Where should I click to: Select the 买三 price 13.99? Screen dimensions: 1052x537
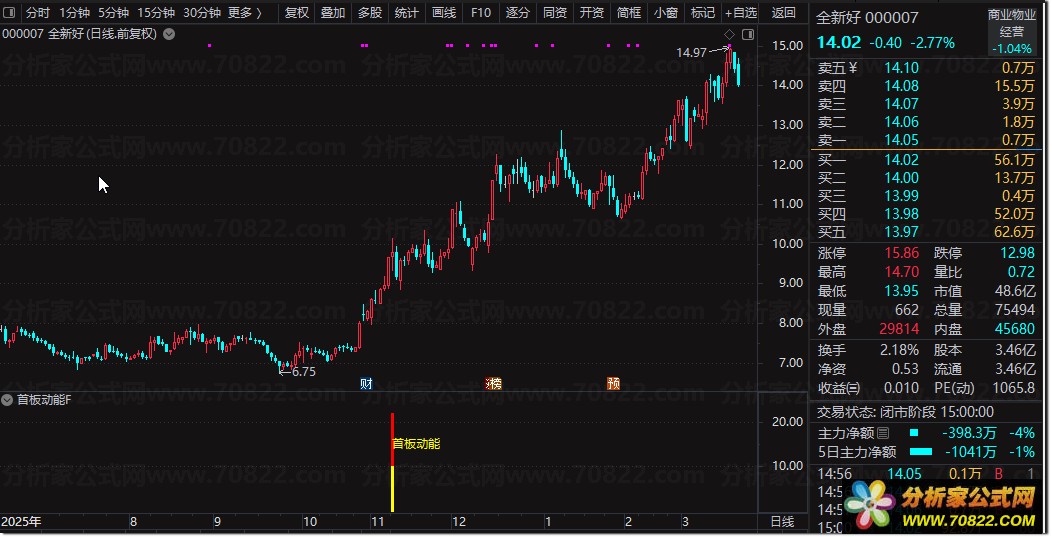[x=901, y=196]
